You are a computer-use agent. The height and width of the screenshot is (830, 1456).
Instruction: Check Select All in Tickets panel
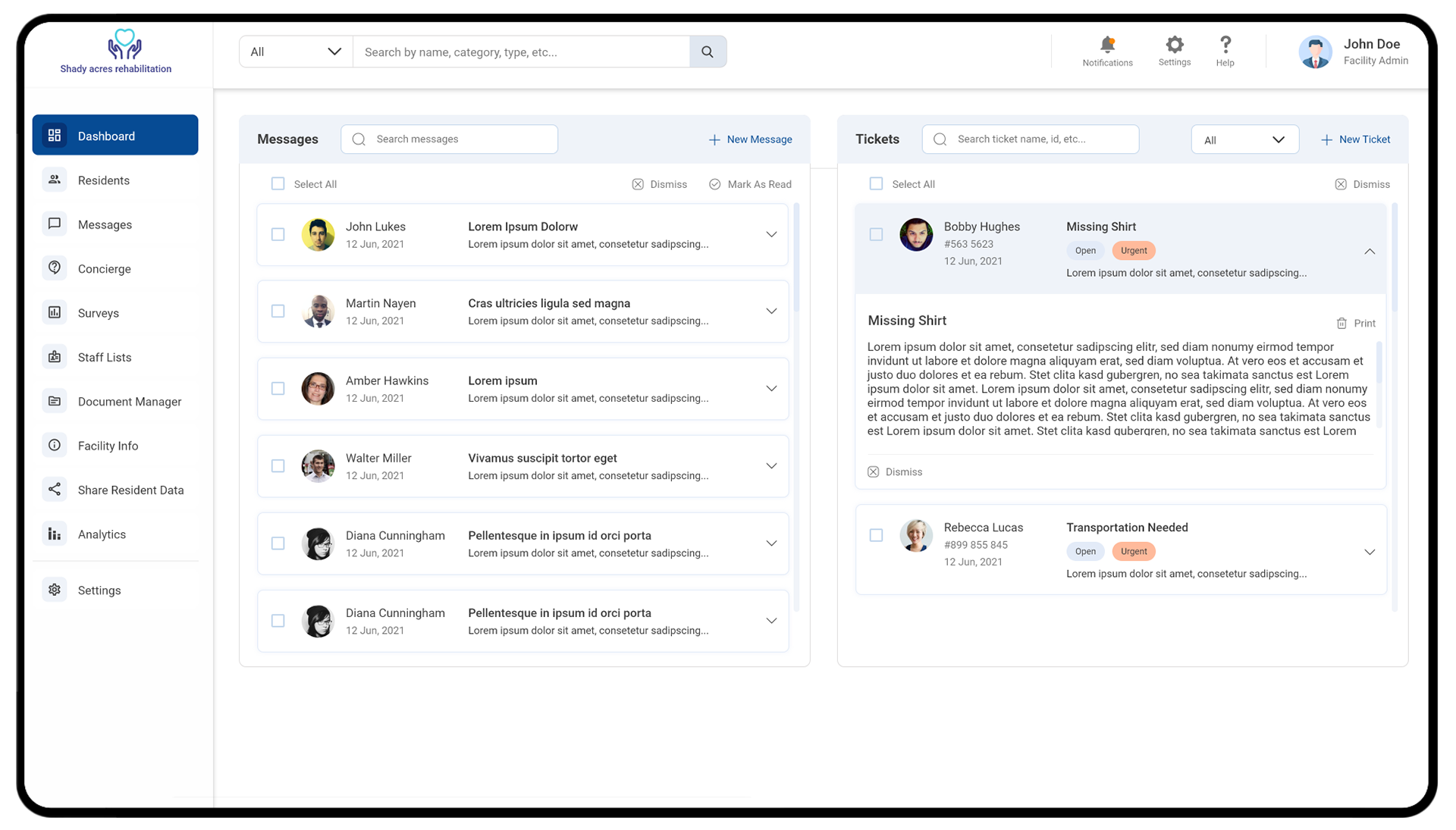[877, 183]
